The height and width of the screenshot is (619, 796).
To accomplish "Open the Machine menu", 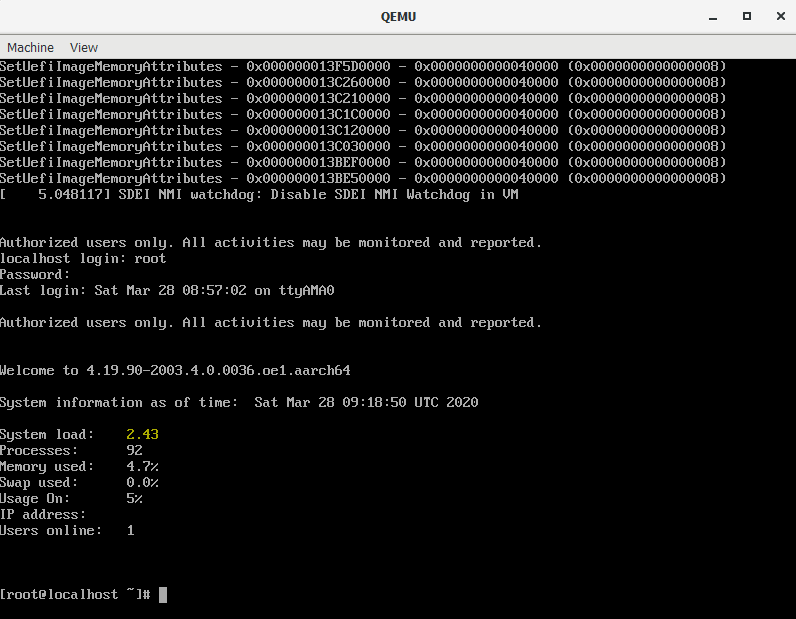I will point(30,47).
